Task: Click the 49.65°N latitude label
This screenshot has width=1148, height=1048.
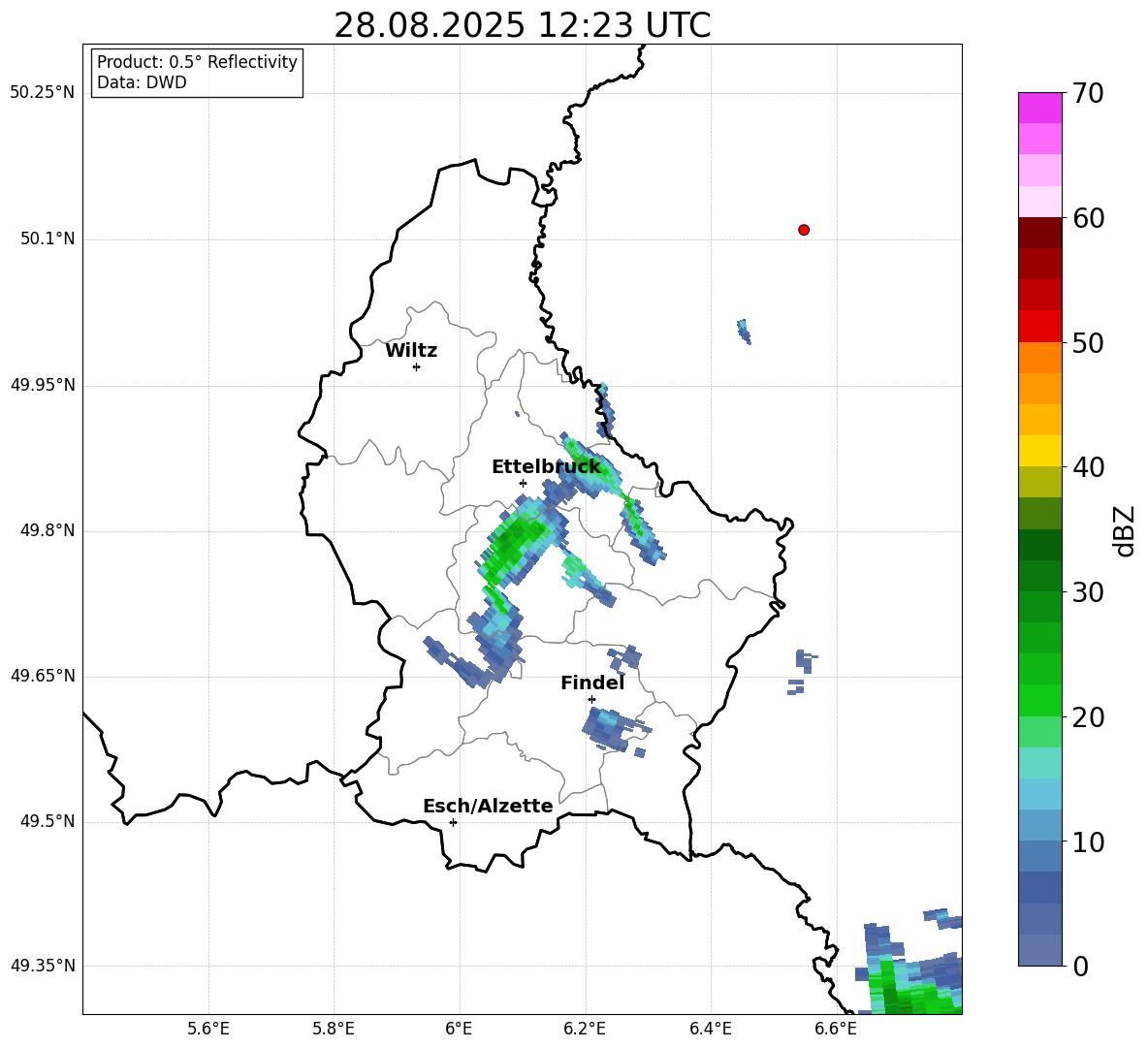Action: pyautogui.click(x=42, y=675)
